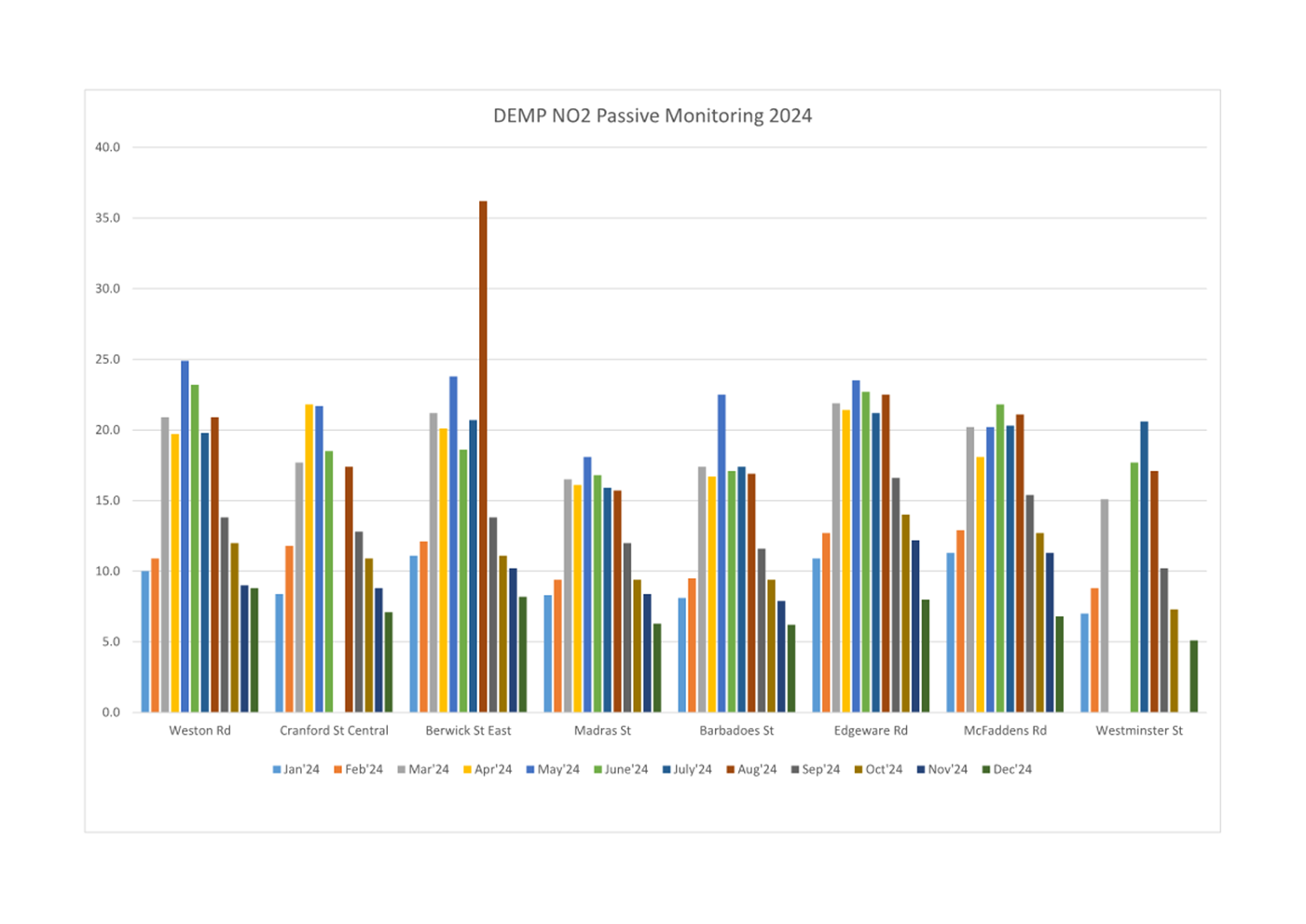Select the Sep'24 legend entry
The width and height of the screenshot is (1306, 924).
(816, 769)
